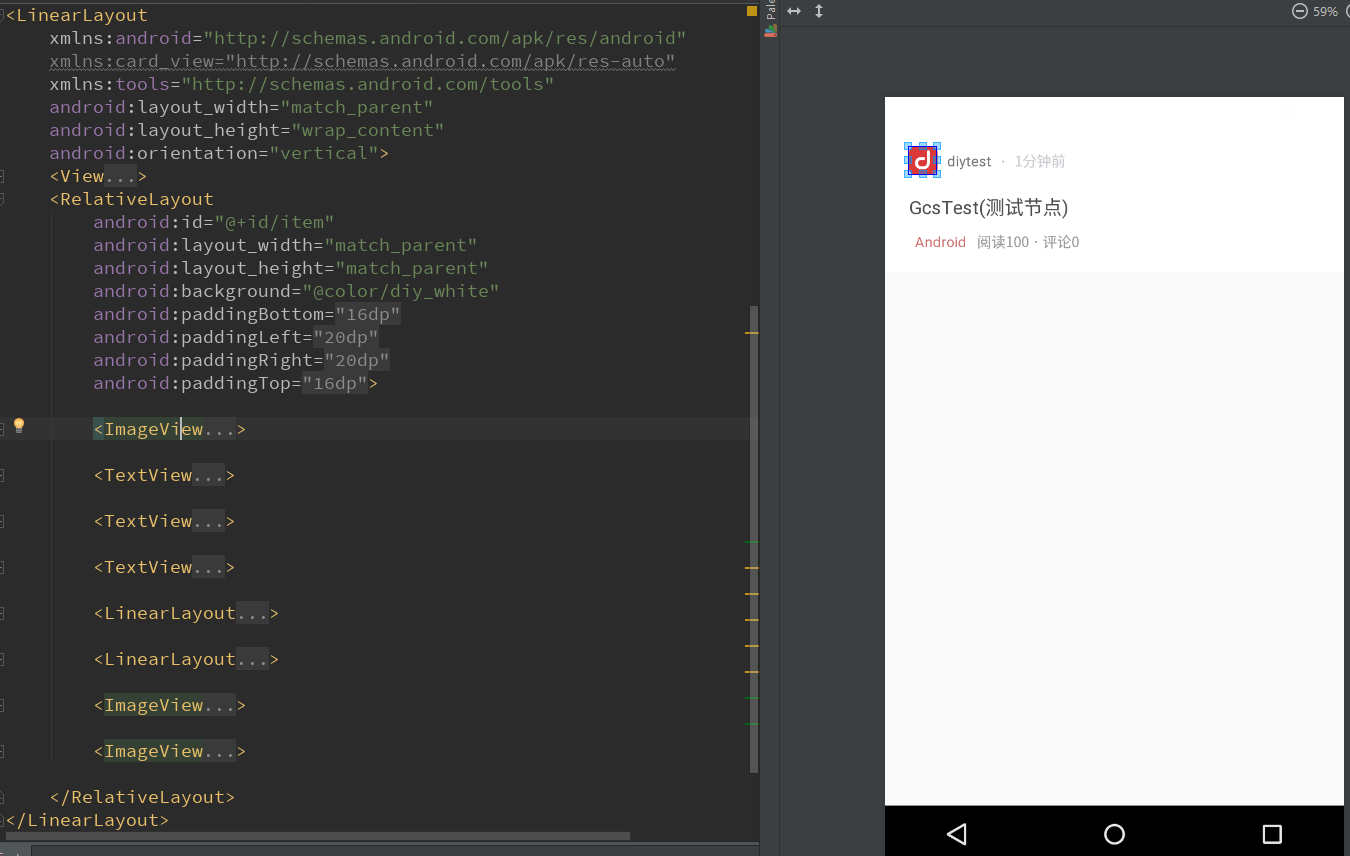Viewport: 1350px width, 856px height.
Task: Click the diytest avatar icon in the preview
Action: [921, 159]
